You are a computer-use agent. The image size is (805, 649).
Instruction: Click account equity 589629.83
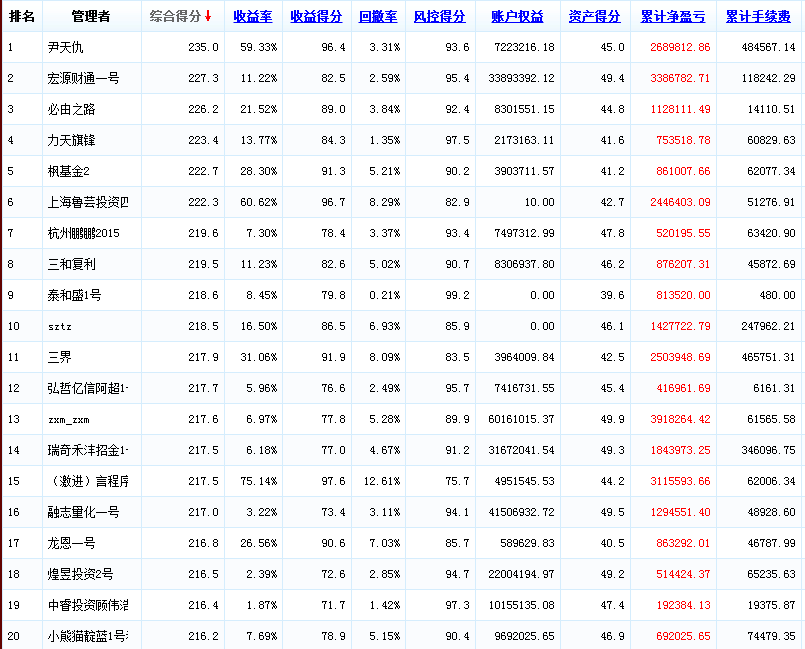(x=527, y=543)
